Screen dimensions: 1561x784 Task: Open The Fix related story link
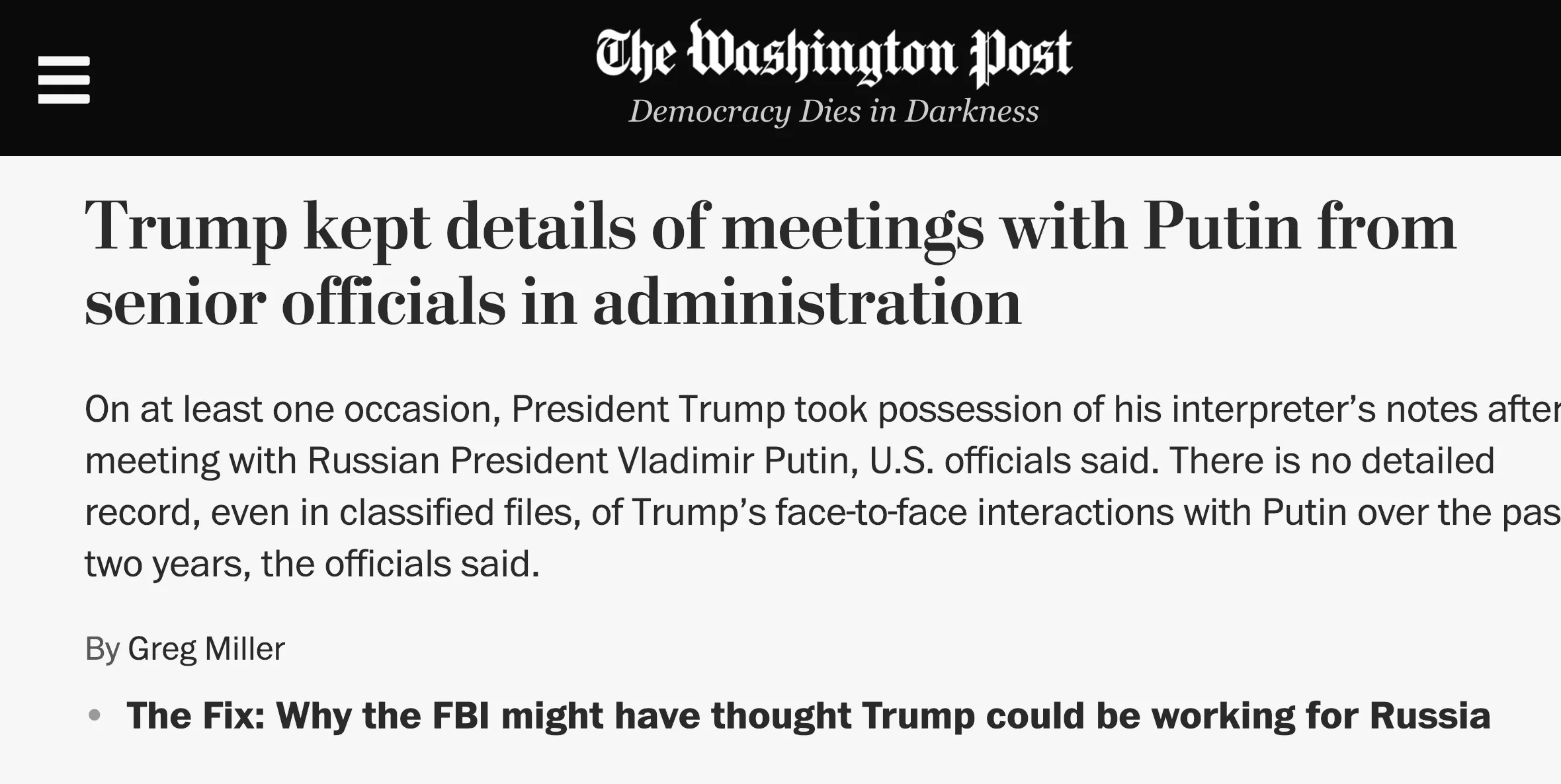tap(808, 716)
